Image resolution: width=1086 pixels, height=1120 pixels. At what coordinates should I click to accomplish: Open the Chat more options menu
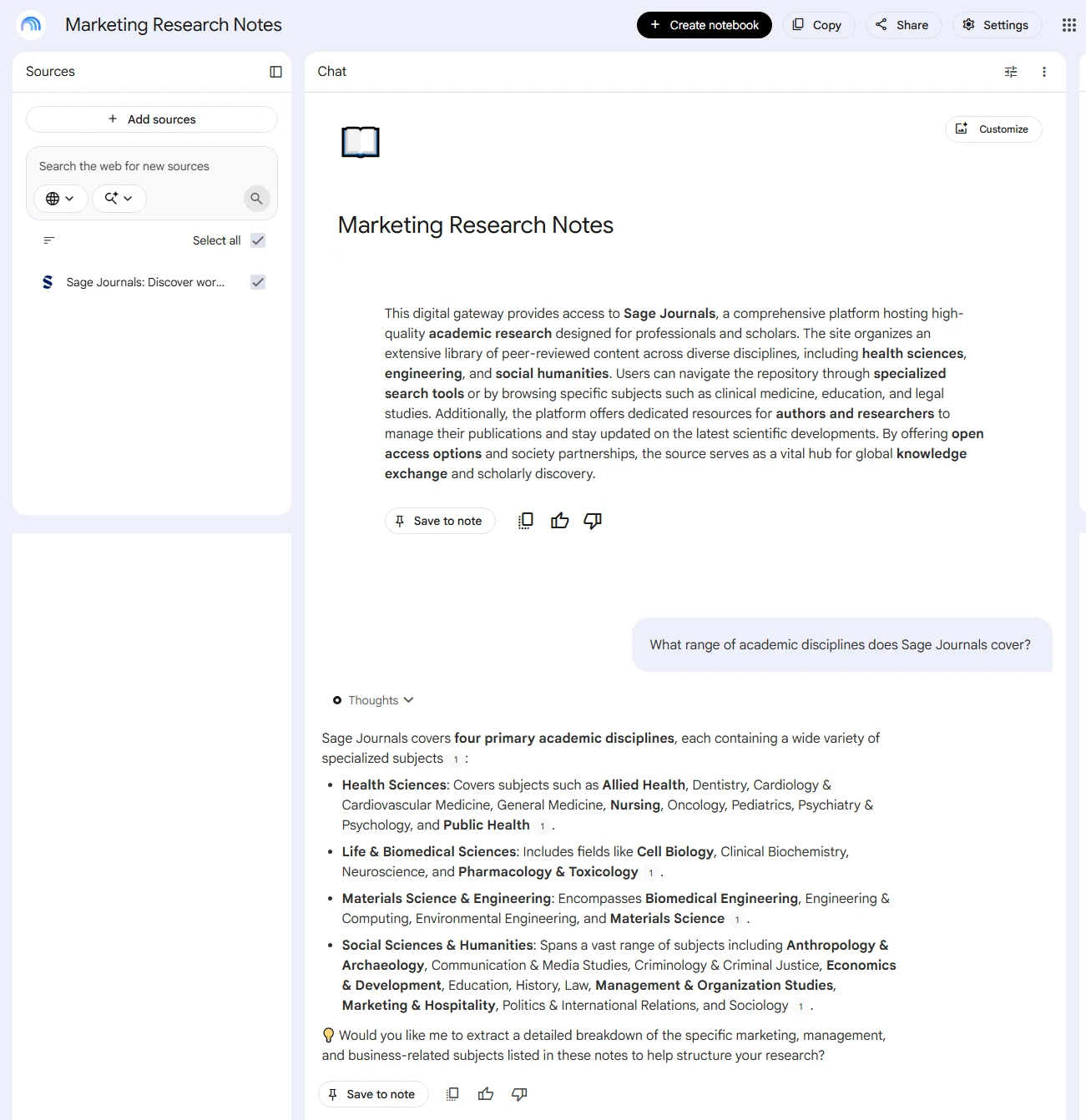(x=1044, y=72)
